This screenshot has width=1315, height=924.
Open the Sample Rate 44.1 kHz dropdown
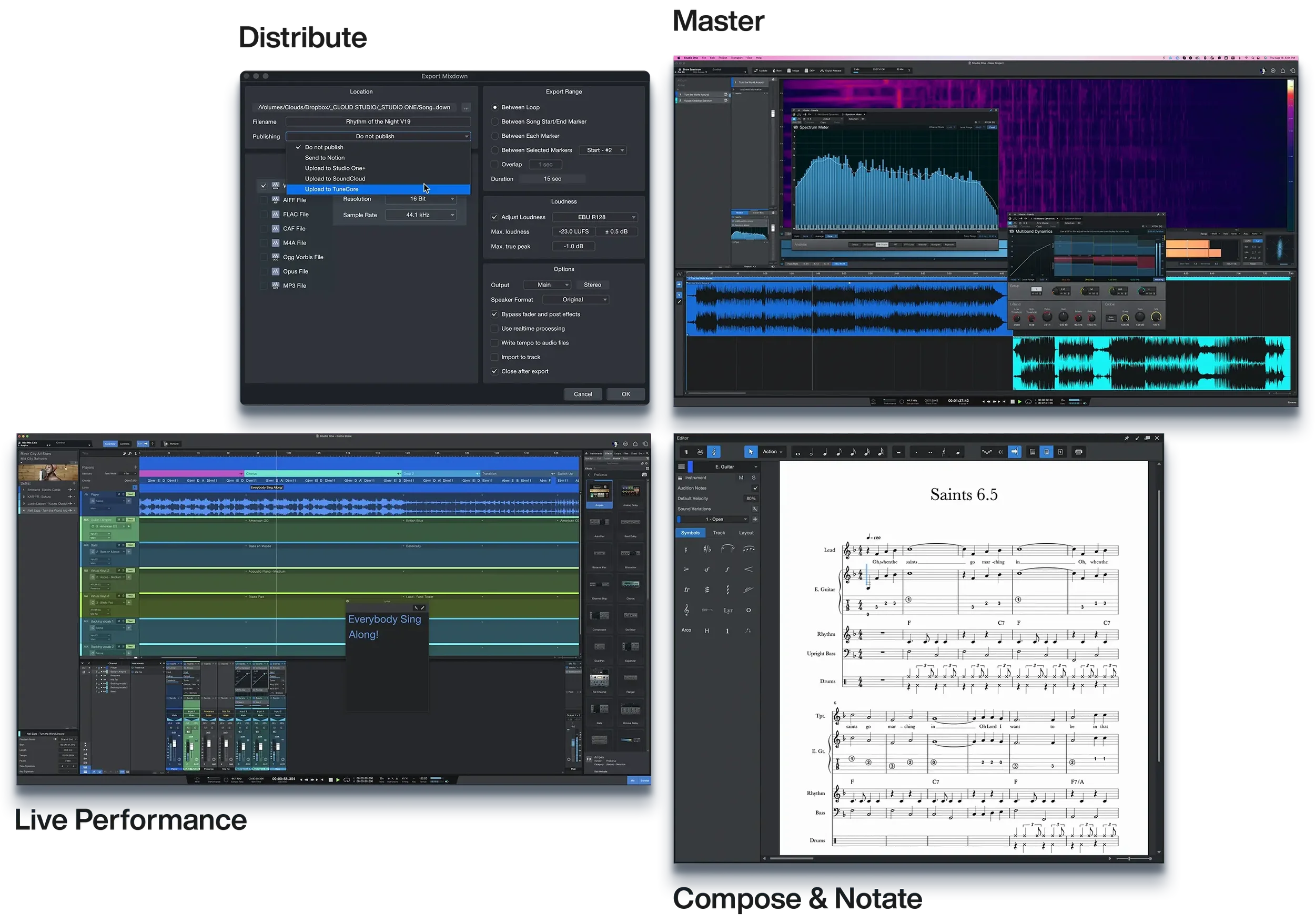[x=421, y=215]
